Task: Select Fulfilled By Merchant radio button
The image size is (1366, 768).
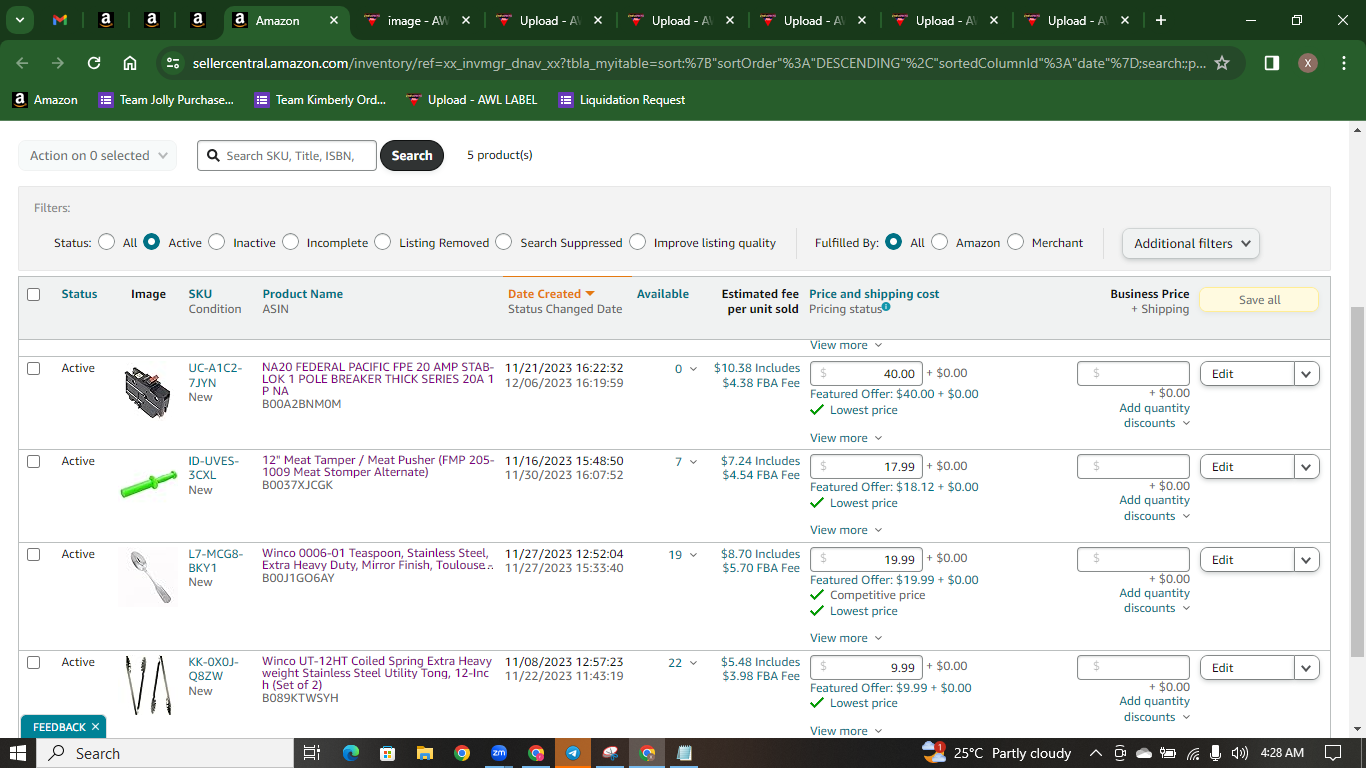Action: 1016,242
